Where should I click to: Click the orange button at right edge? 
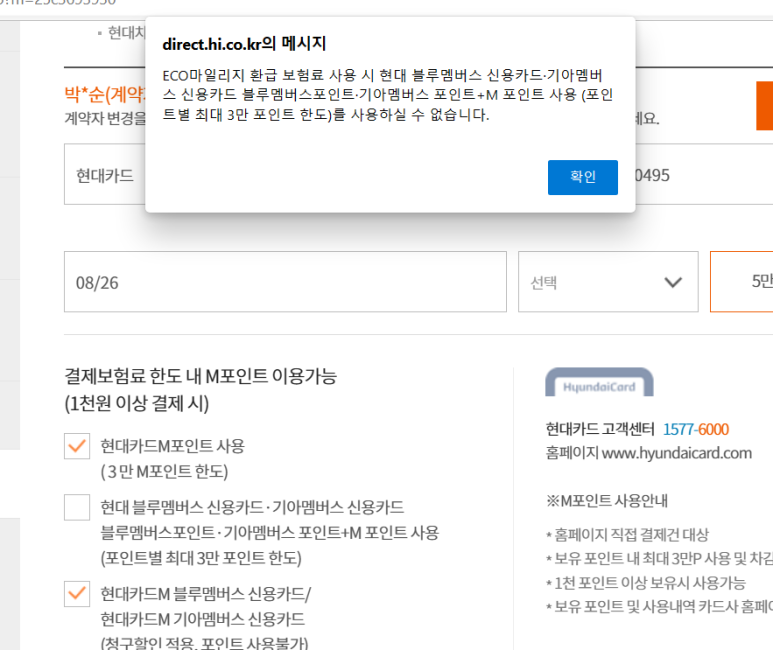[x=765, y=106]
